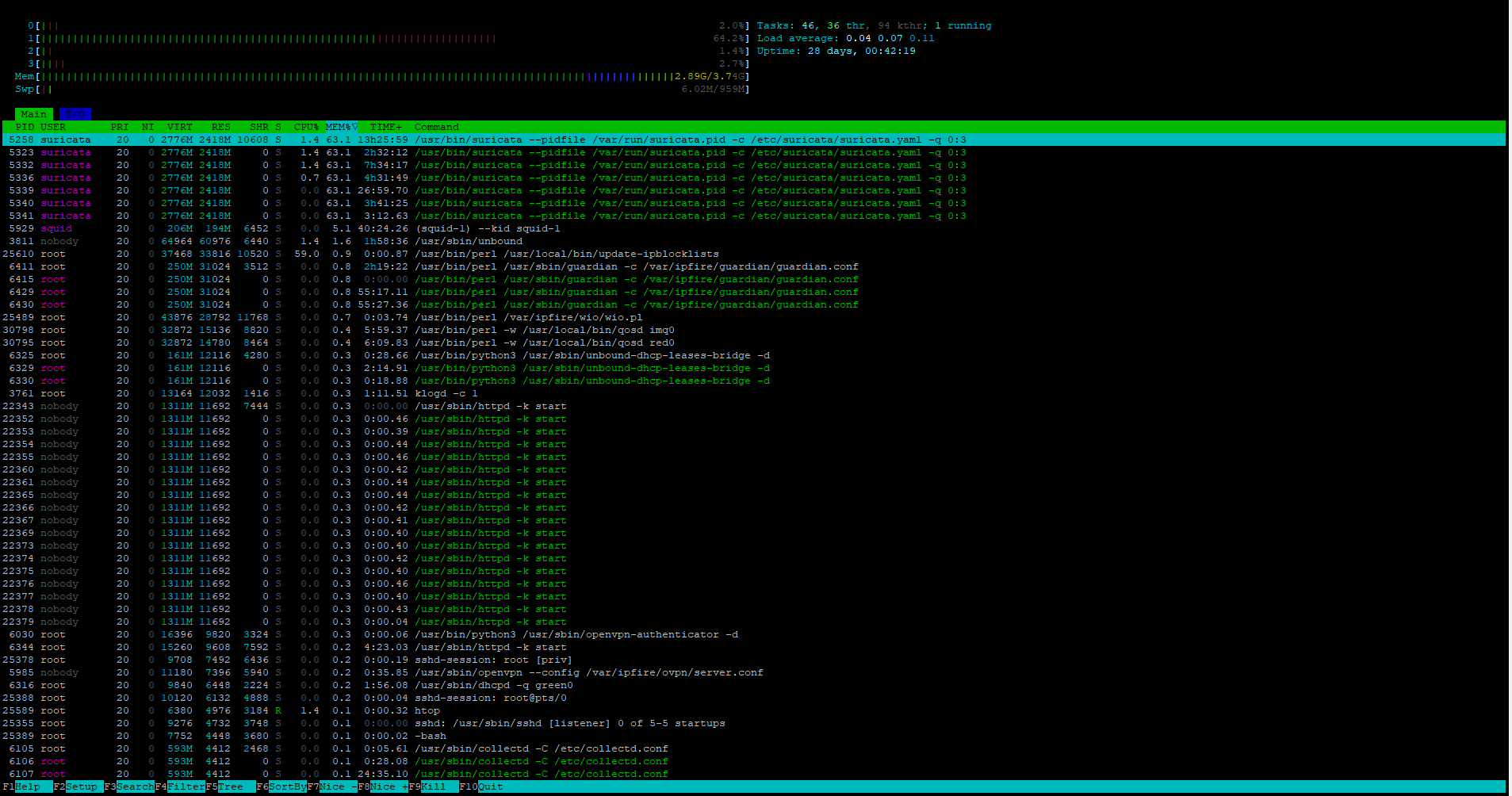
Task: Click F8 Nice + to raise niceness
Action: click(383, 786)
